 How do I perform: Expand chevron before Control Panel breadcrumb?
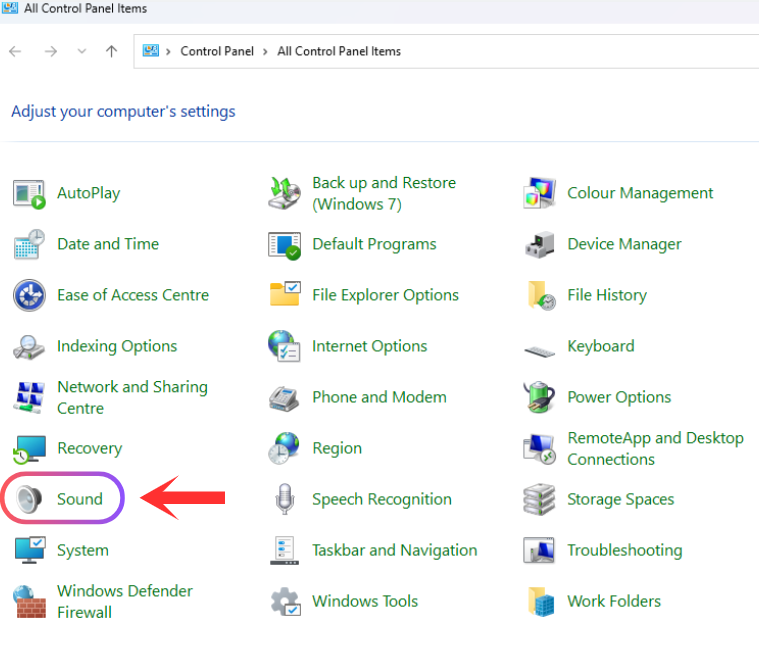tap(168, 52)
